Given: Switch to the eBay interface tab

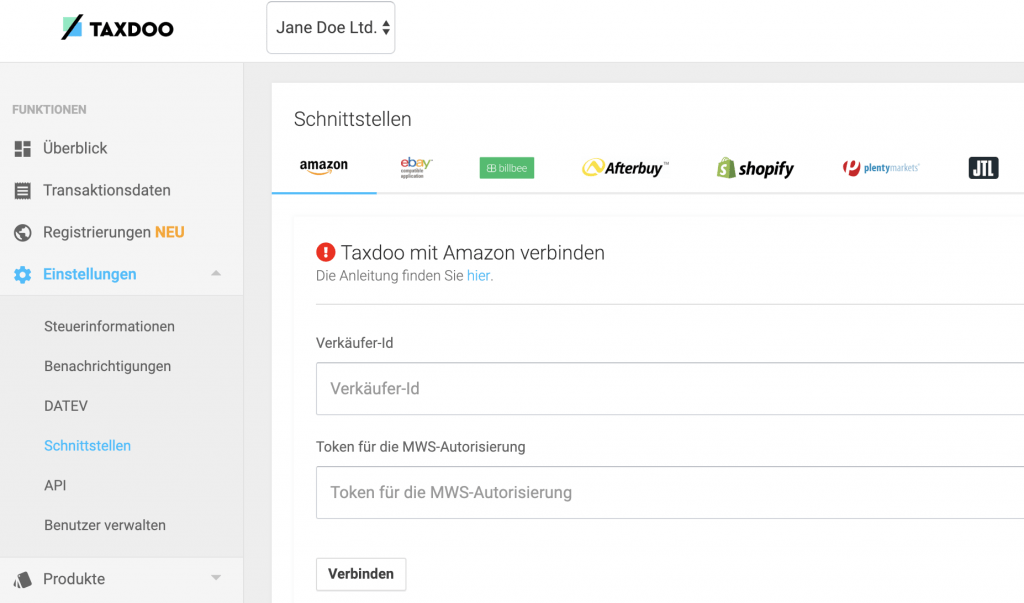Looking at the screenshot, I should (416, 167).
